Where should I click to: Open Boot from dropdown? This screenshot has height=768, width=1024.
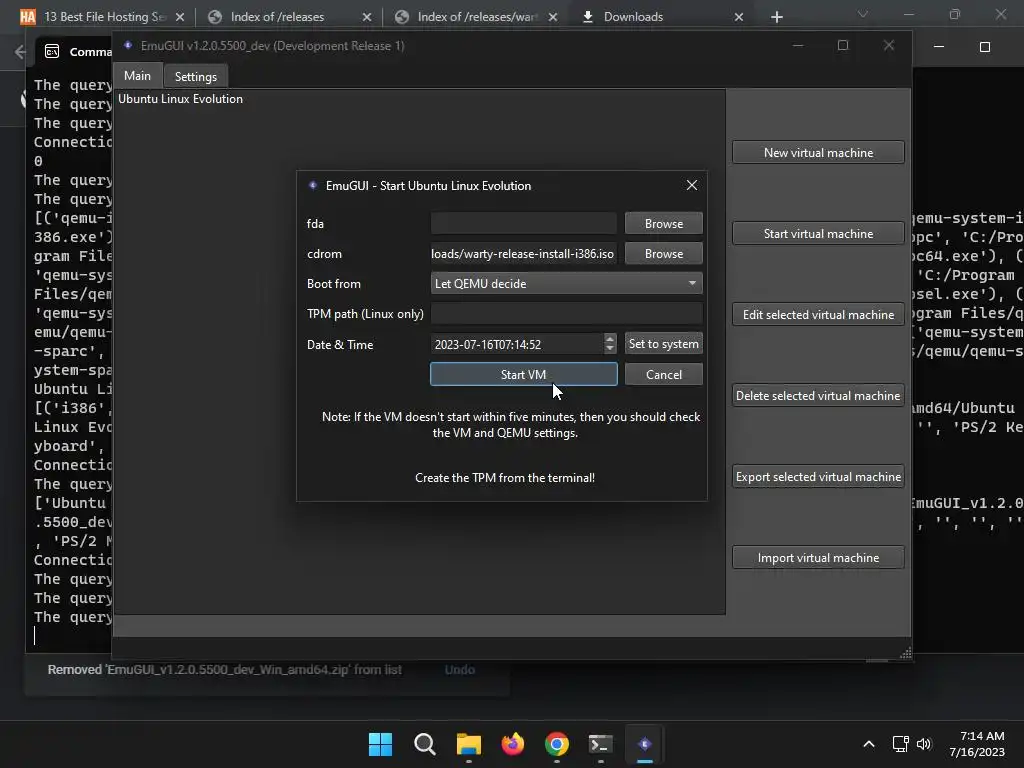point(567,283)
